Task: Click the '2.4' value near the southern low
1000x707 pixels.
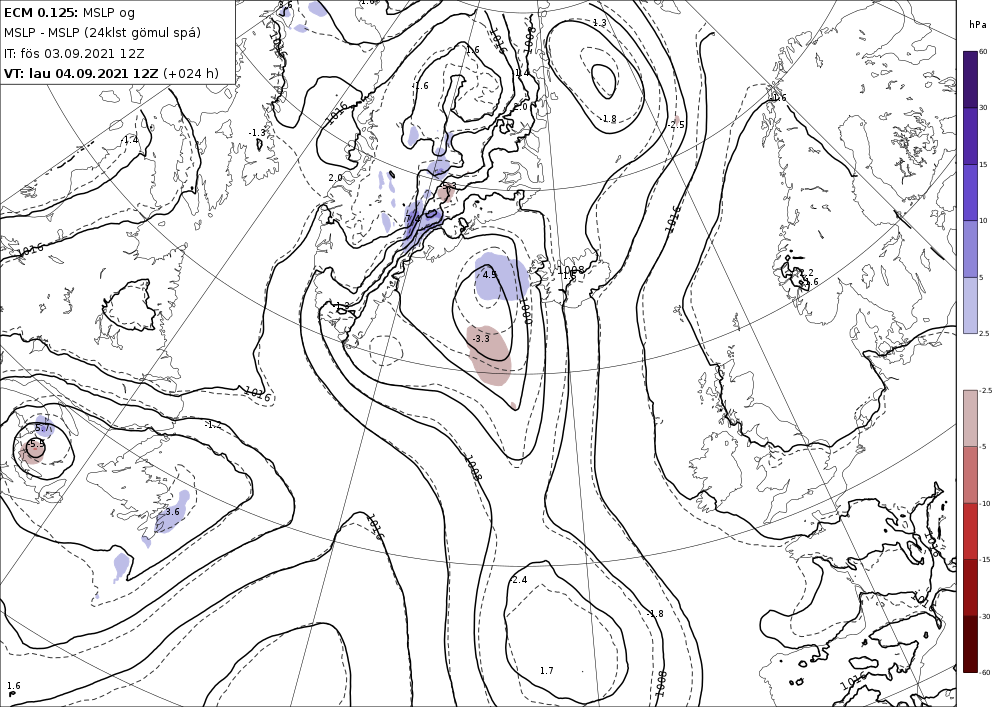Action: (520, 579)
